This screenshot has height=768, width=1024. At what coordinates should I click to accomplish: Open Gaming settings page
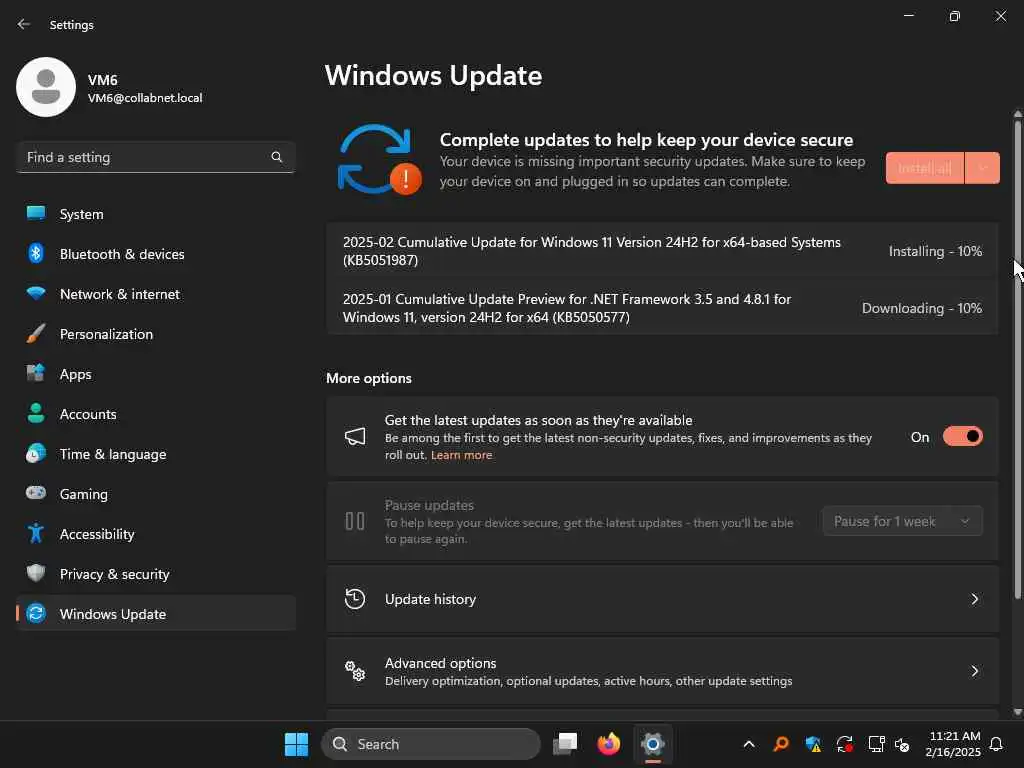(156, 494)
